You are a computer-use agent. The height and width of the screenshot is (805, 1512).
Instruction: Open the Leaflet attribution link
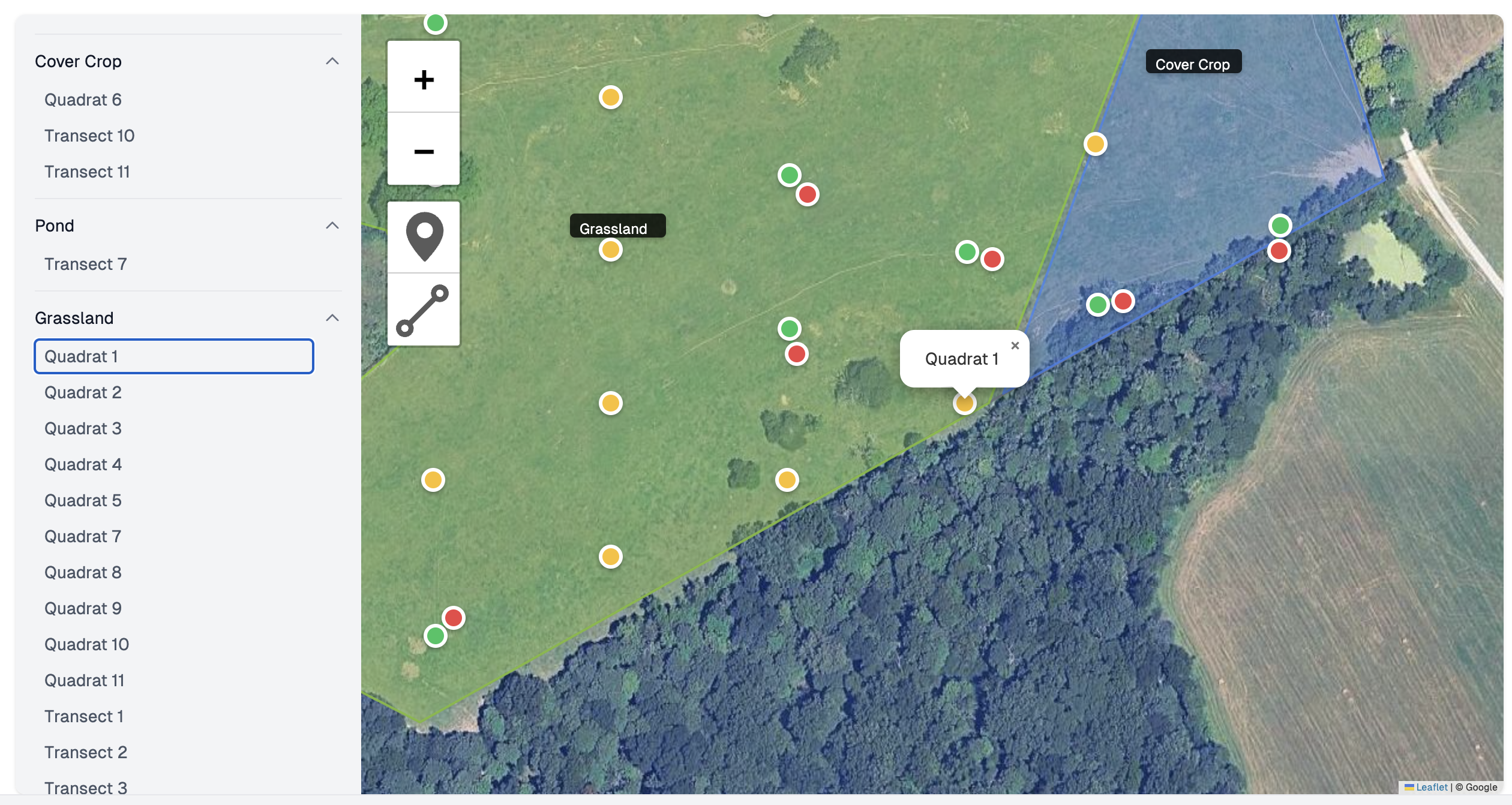(x=1431, y=787)
